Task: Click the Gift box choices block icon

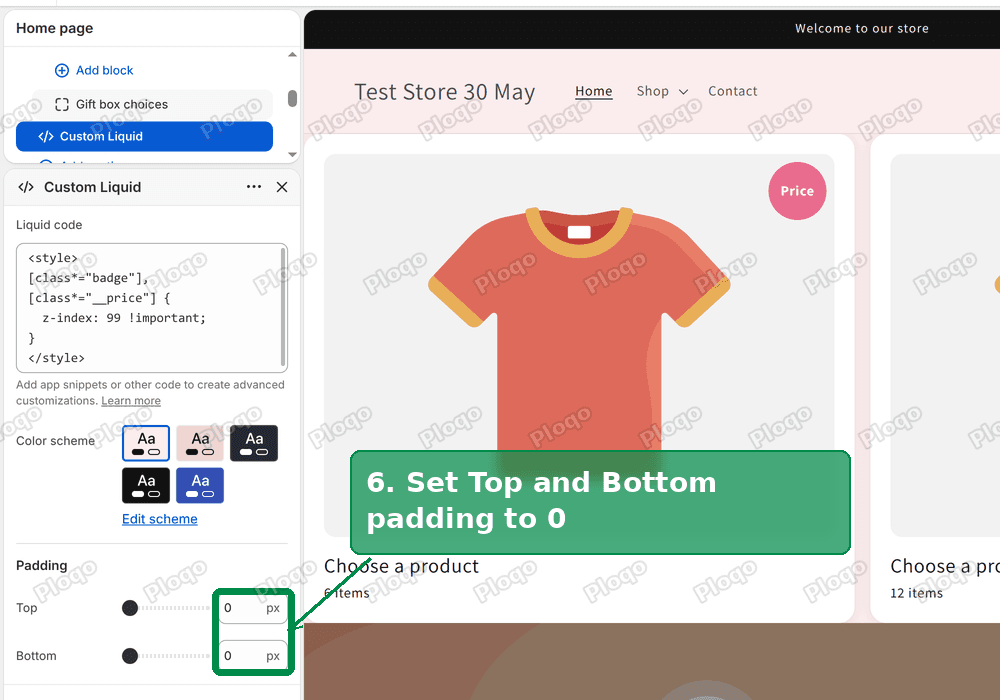Action: coord(62,105)
